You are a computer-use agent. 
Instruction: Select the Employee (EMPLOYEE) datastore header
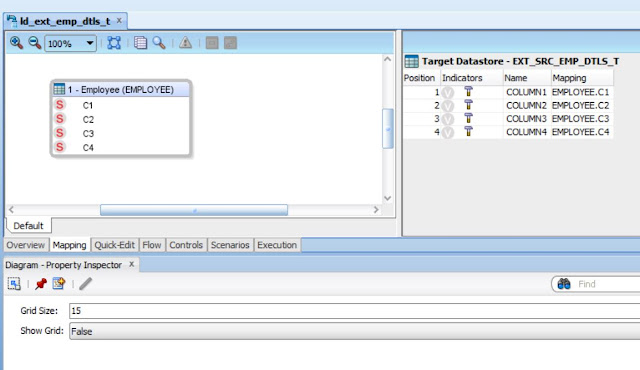point(121,89)
